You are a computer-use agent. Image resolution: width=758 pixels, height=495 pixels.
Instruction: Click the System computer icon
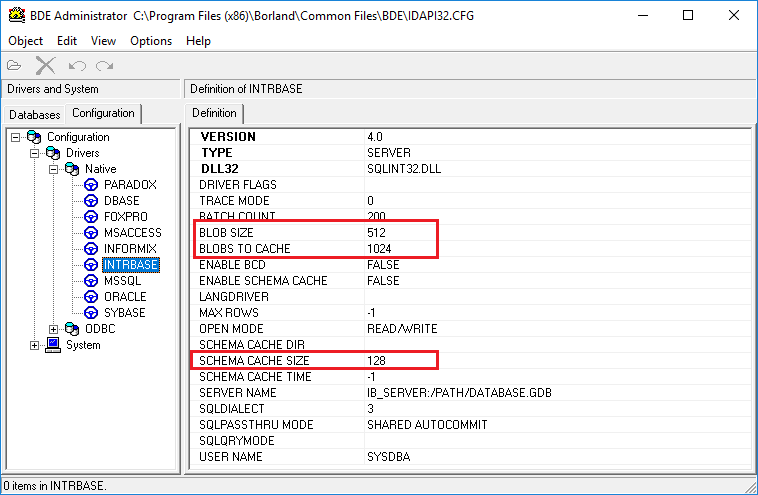(53, 345)
